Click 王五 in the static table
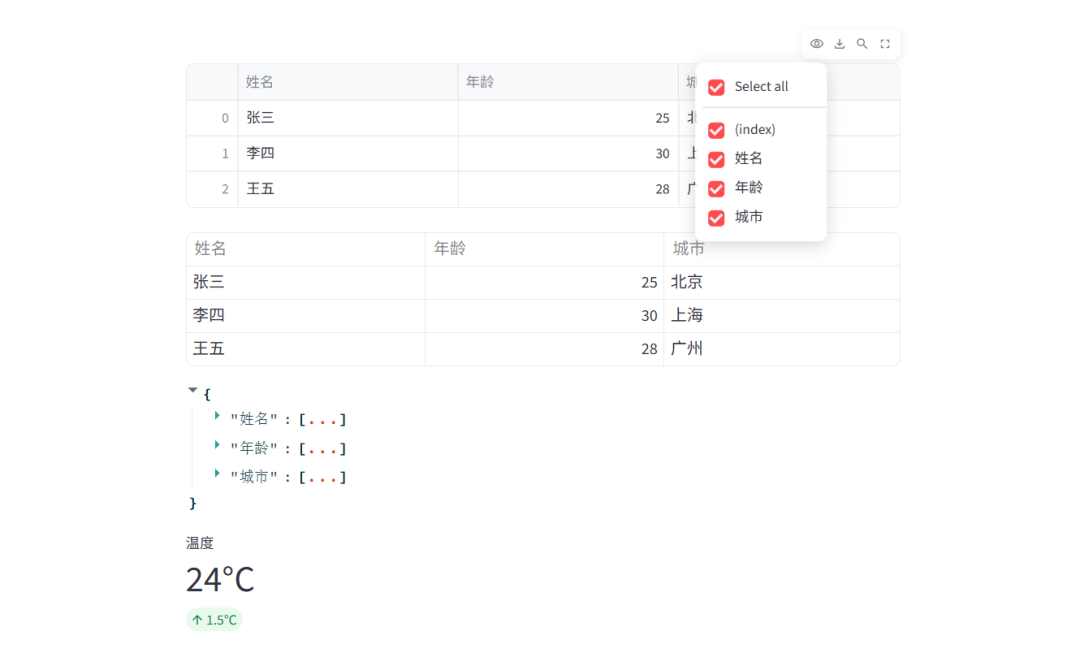Viewport: 1080px width, 653px height. pos(306,349)
